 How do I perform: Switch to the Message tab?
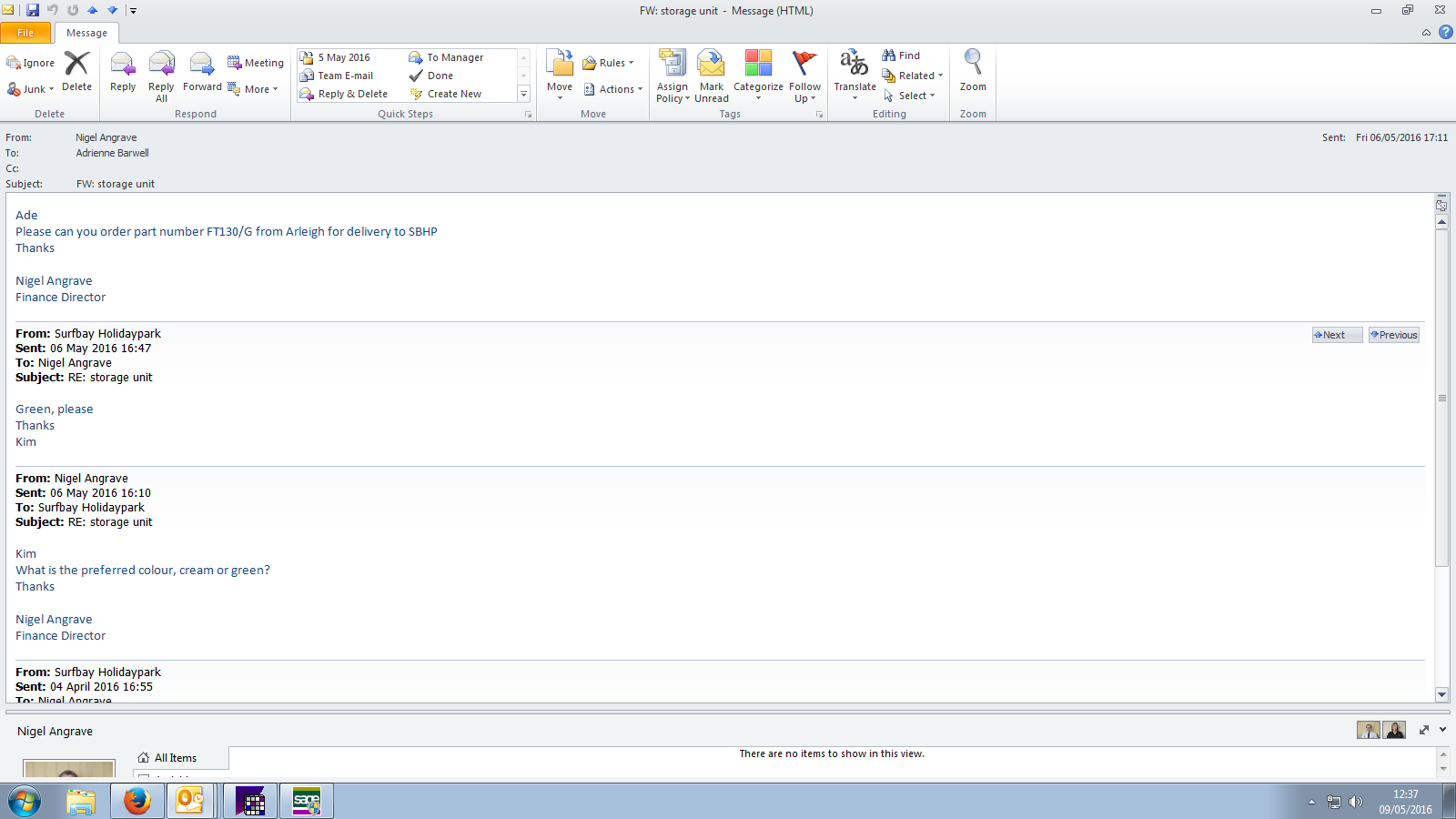tap(86, 33)
